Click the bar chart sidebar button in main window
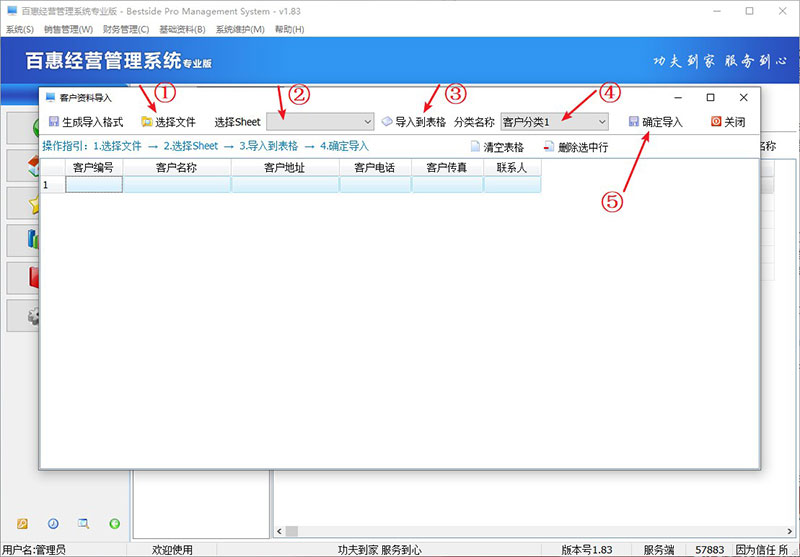The image size is (800, 557). (23, 240)
